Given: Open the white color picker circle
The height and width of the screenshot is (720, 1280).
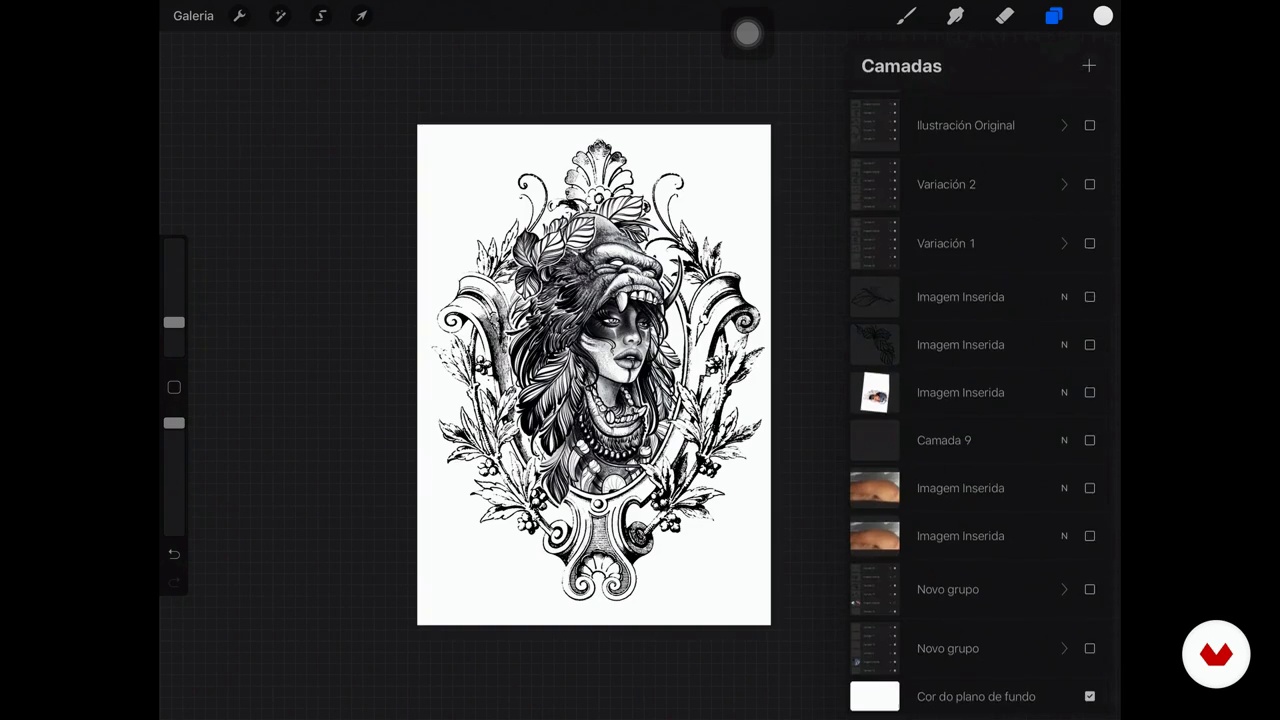Looking at the screenshot, I should pos(1103,16).
